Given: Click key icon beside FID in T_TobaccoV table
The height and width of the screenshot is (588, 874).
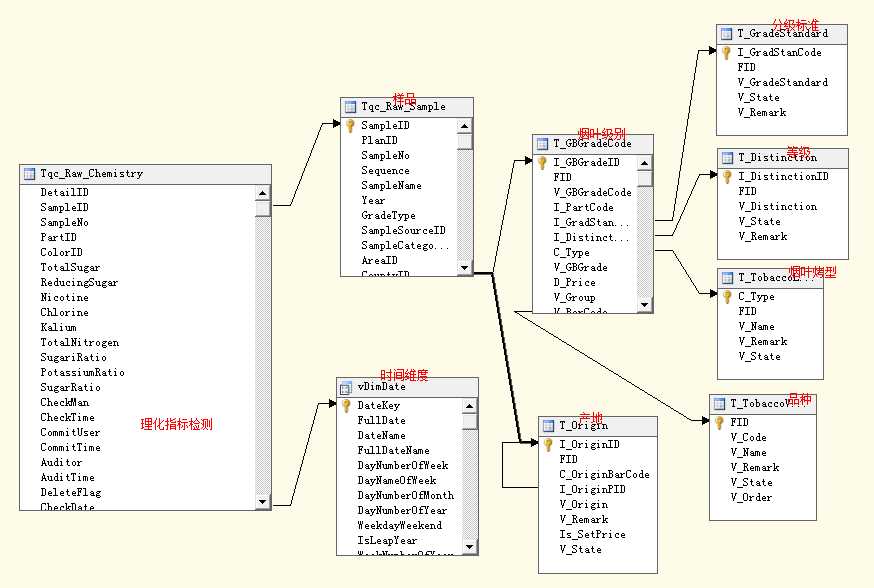Looking at the screenshot, I should pos(720,423).
